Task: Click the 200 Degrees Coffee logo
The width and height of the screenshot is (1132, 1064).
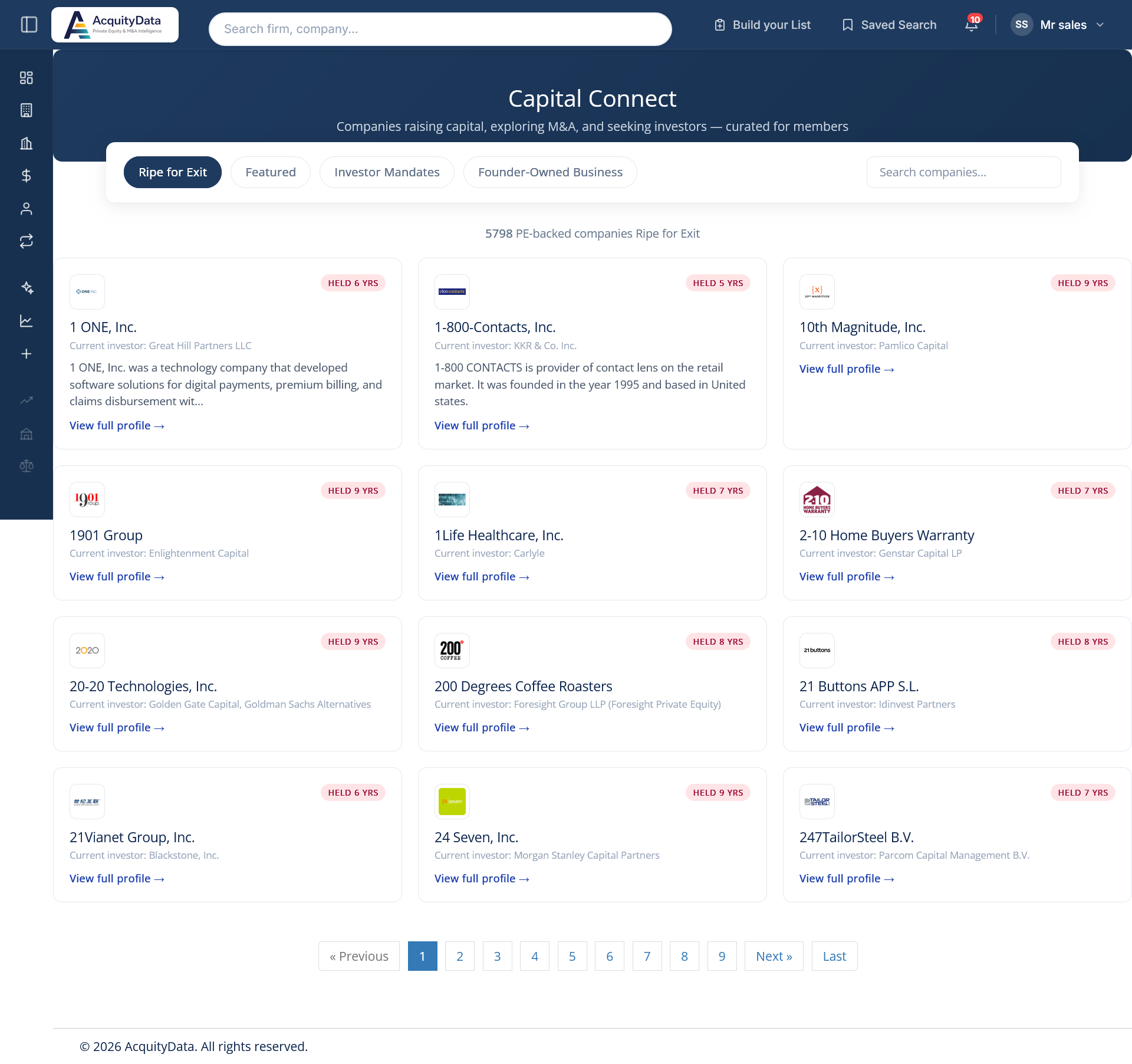Action: (452, 651)
